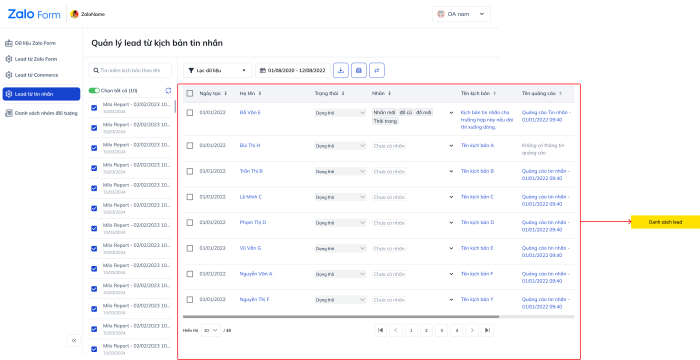Open script link Tên kịch bản Y
This screenshot has height=360, width=700.
pos(477,300)
